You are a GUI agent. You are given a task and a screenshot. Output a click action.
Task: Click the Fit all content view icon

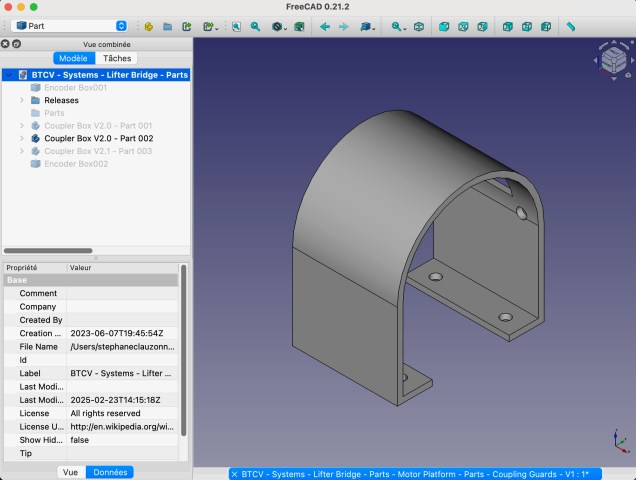click(x=236, y=26)
